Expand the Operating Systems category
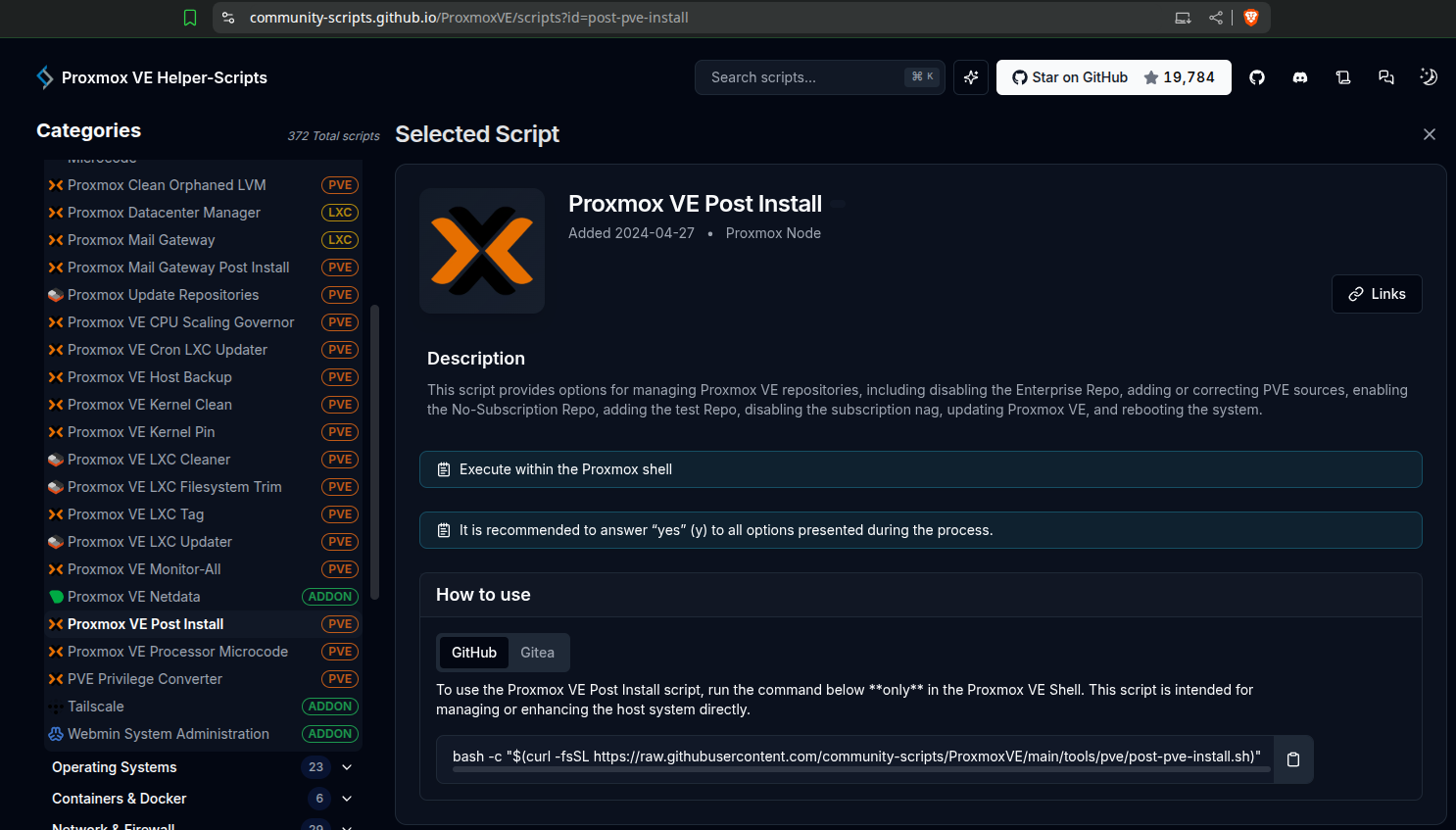 point(347,767)
